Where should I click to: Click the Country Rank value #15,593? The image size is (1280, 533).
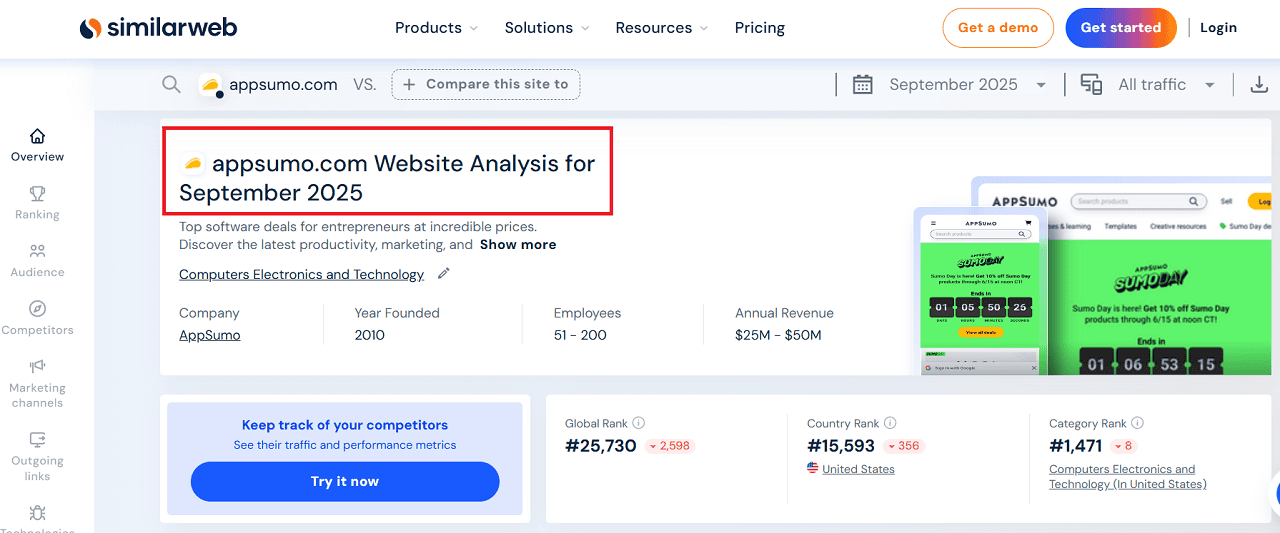point(841,446)
